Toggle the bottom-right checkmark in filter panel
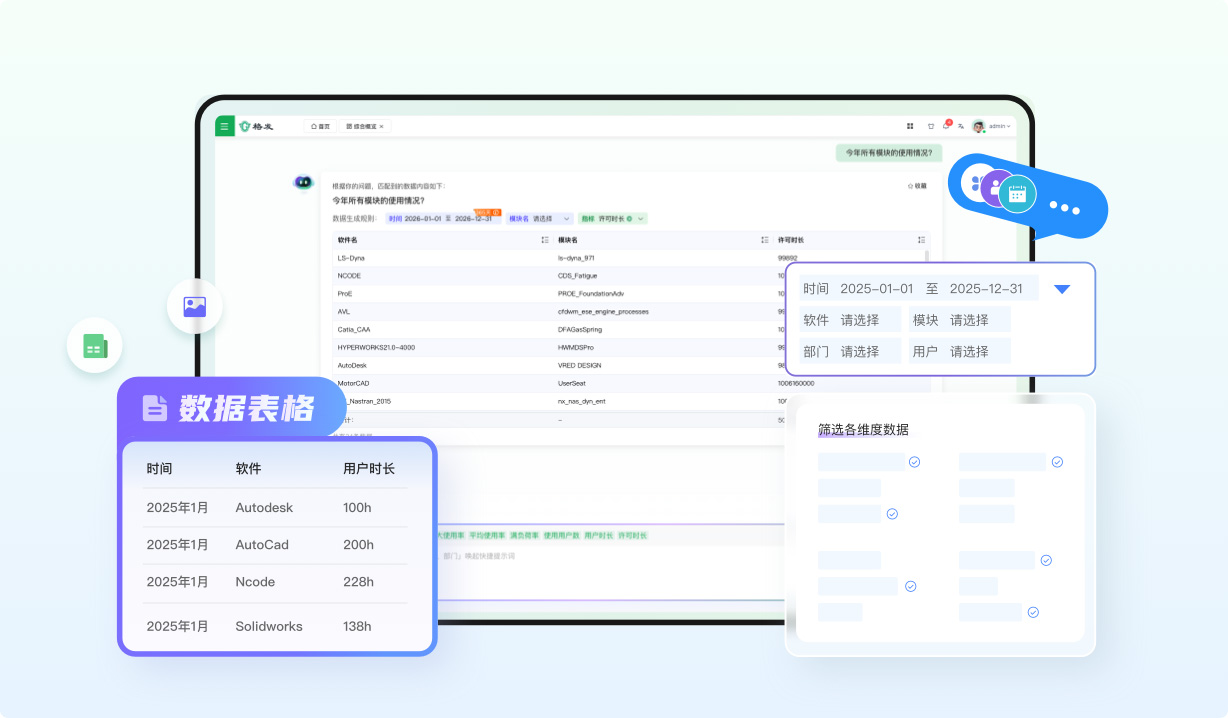The width and height of the screenshot is (1228, 718). tap(1033, 612)
